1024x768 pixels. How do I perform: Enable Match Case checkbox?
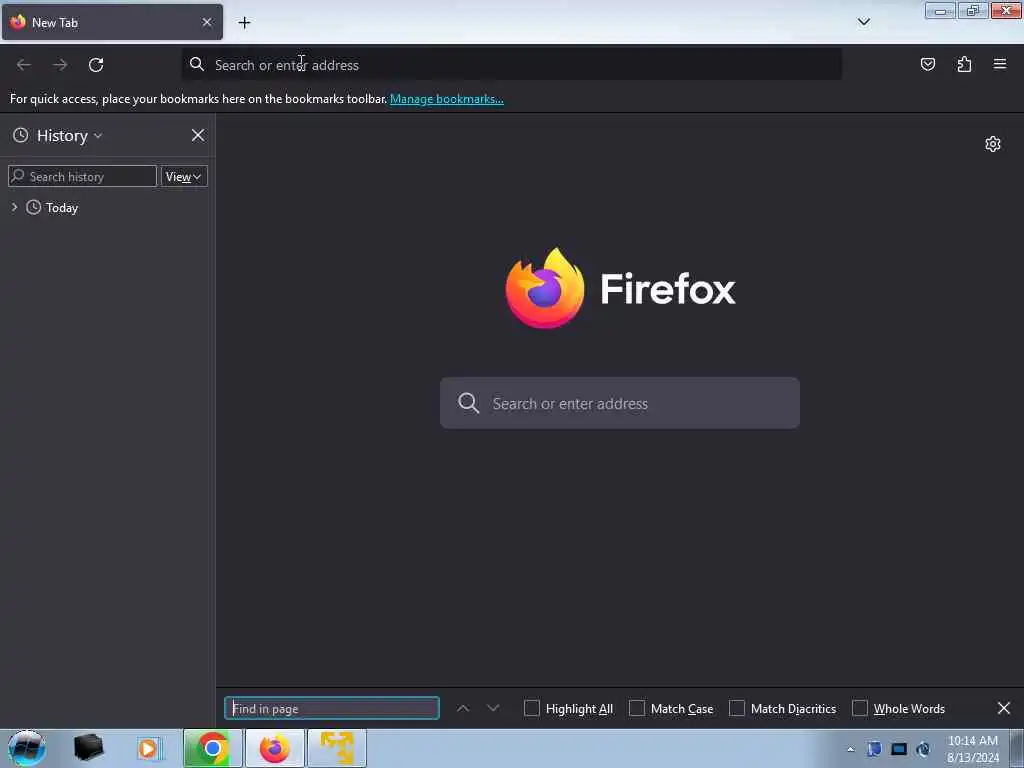pyautogui.click(x=637, y=708)
